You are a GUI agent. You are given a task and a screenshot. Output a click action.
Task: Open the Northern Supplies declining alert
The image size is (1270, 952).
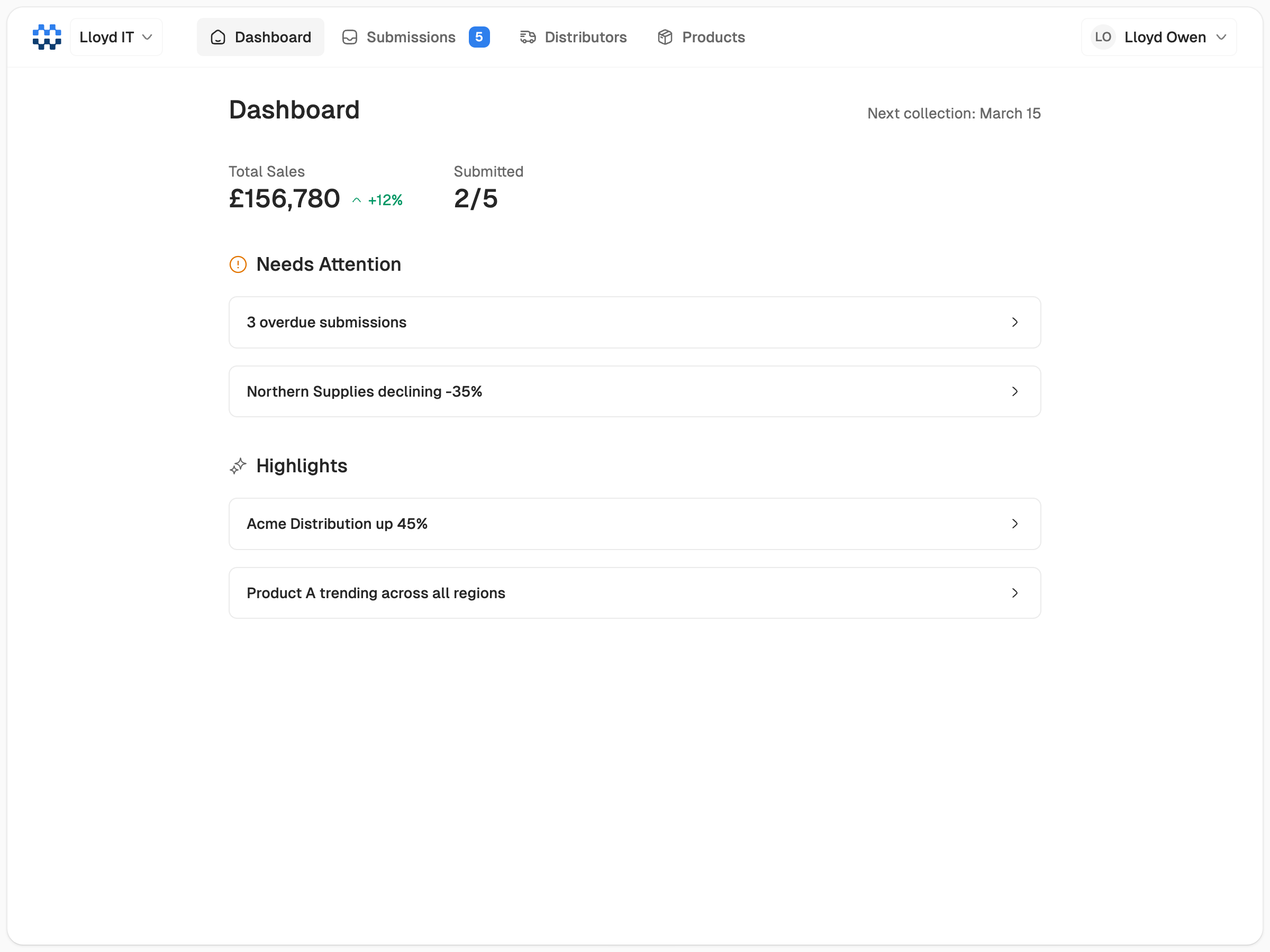point(634,391)
